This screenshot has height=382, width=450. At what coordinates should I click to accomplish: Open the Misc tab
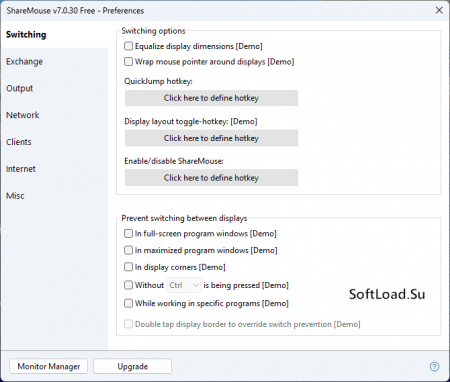pos(54,196)
